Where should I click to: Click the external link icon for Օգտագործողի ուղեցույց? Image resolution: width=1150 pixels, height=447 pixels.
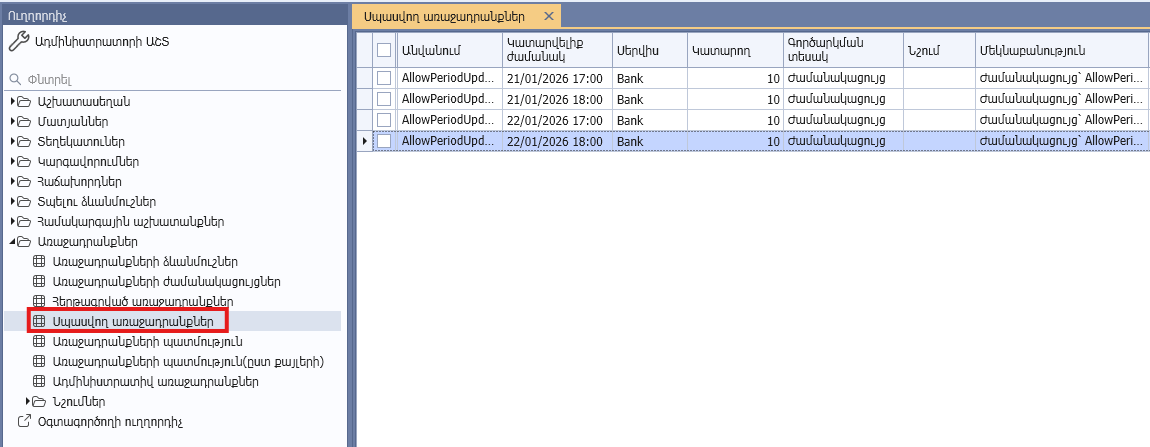point(25,421)
